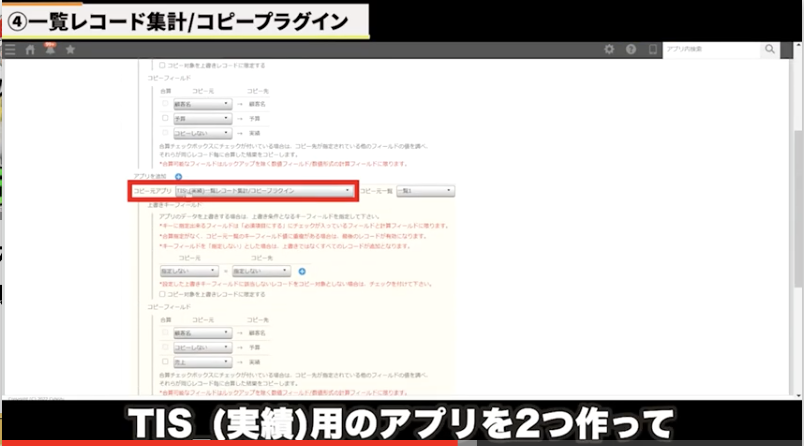
Task: Click the page vertical scrollbar
Action: click(x=797, y=200)
